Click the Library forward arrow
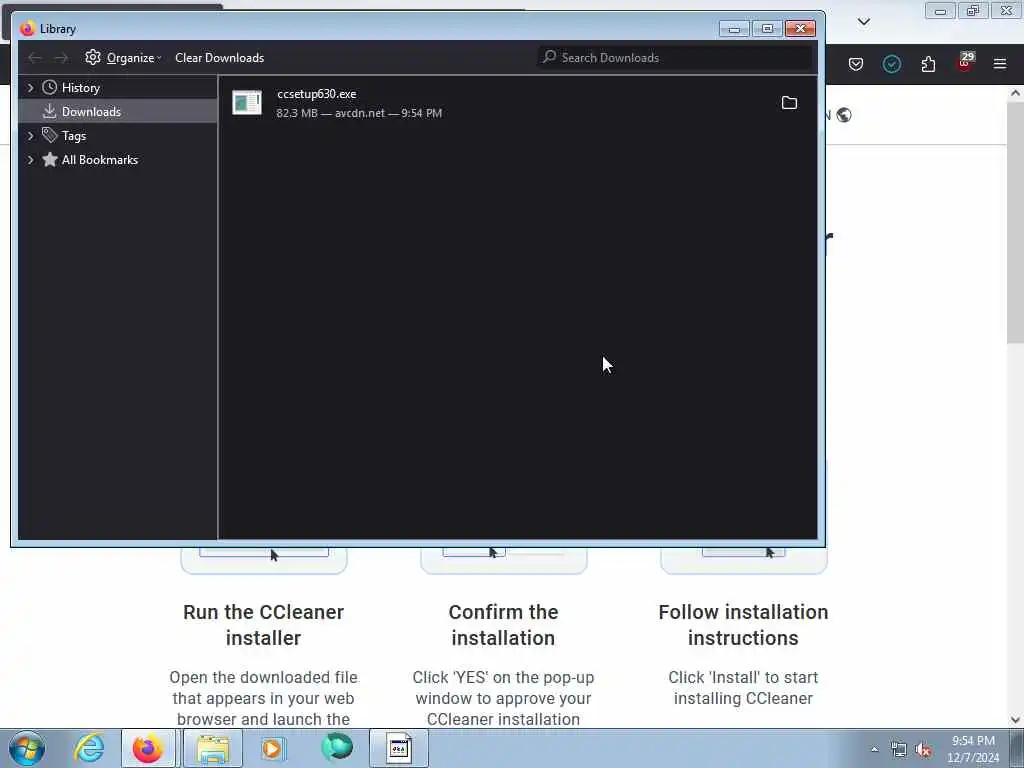The image size is (1024, 768). pos(61,57)
